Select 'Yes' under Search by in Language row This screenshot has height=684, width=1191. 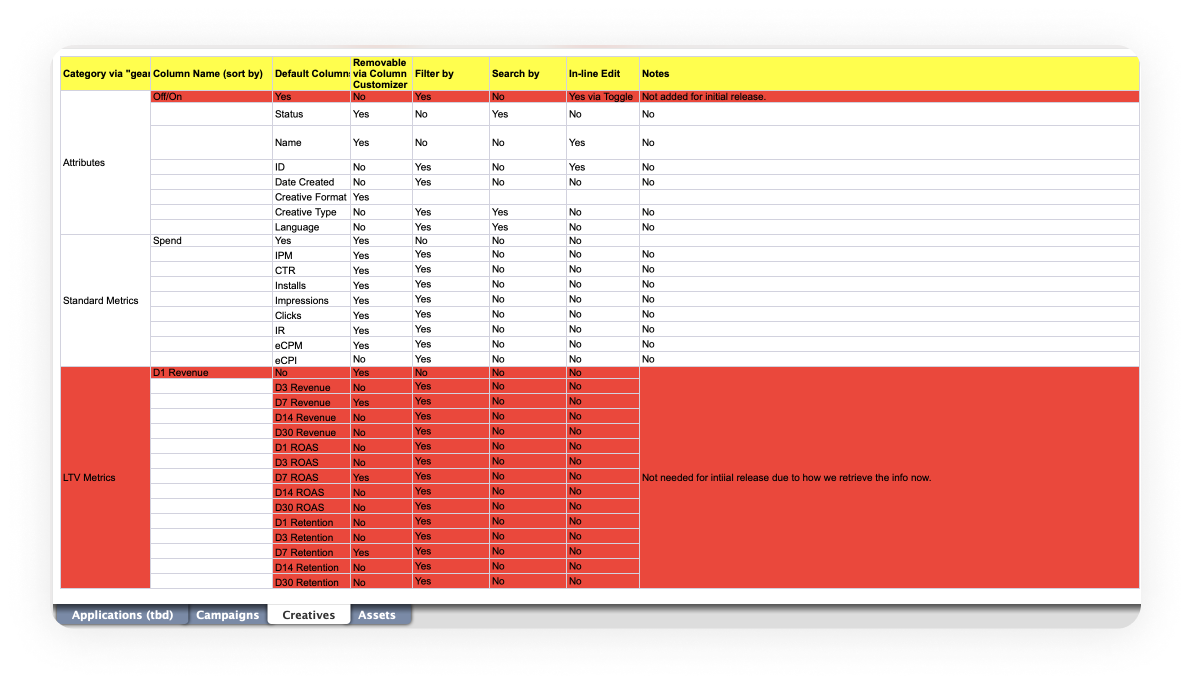point(528,227)
